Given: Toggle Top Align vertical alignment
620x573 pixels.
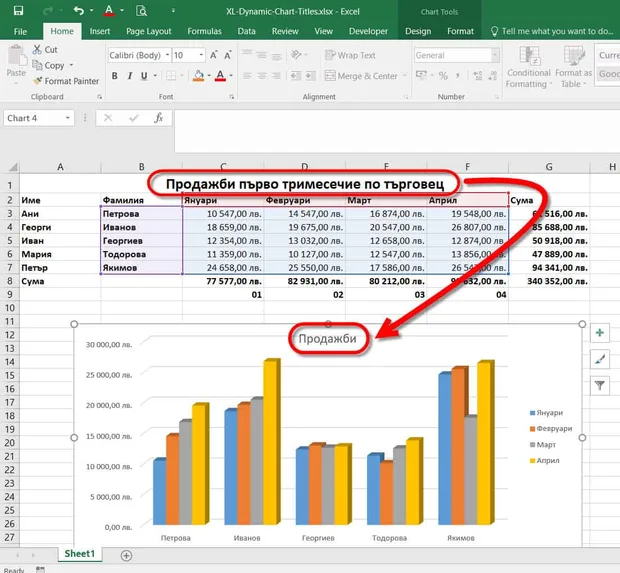Looking at the screenshot, I should (x=247, y=55).
